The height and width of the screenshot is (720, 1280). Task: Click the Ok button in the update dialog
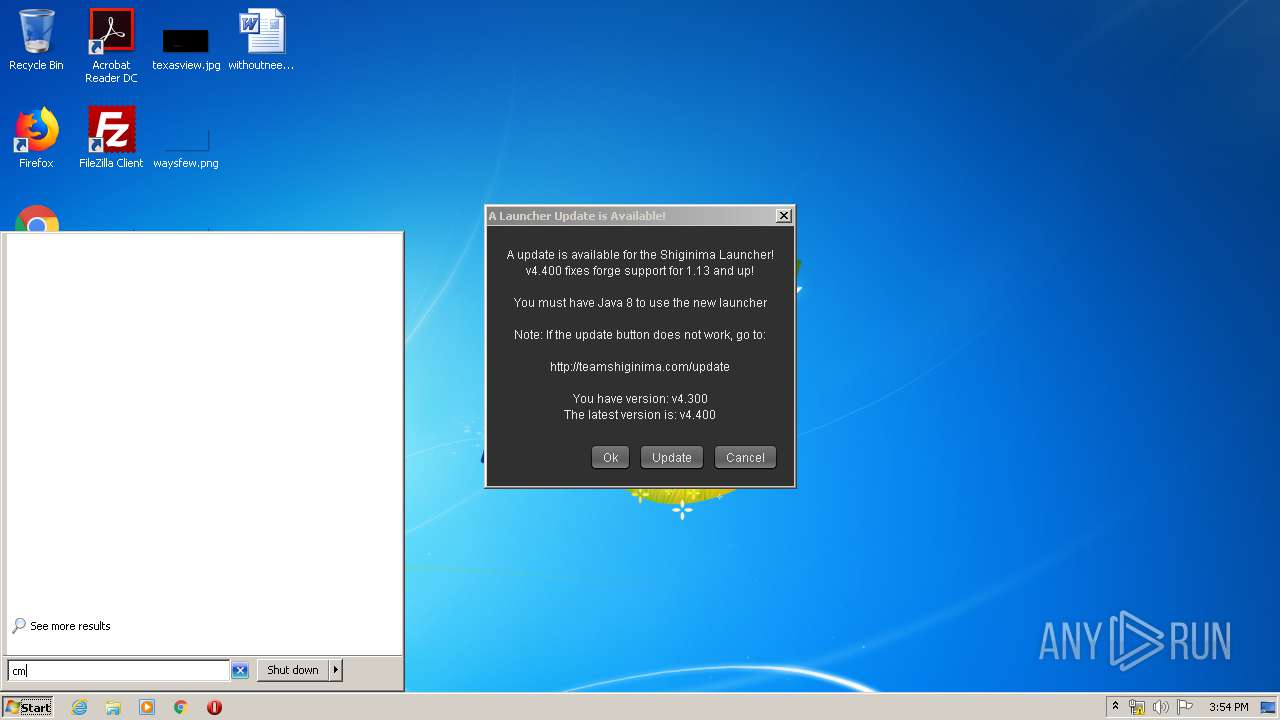click(610, 457)
